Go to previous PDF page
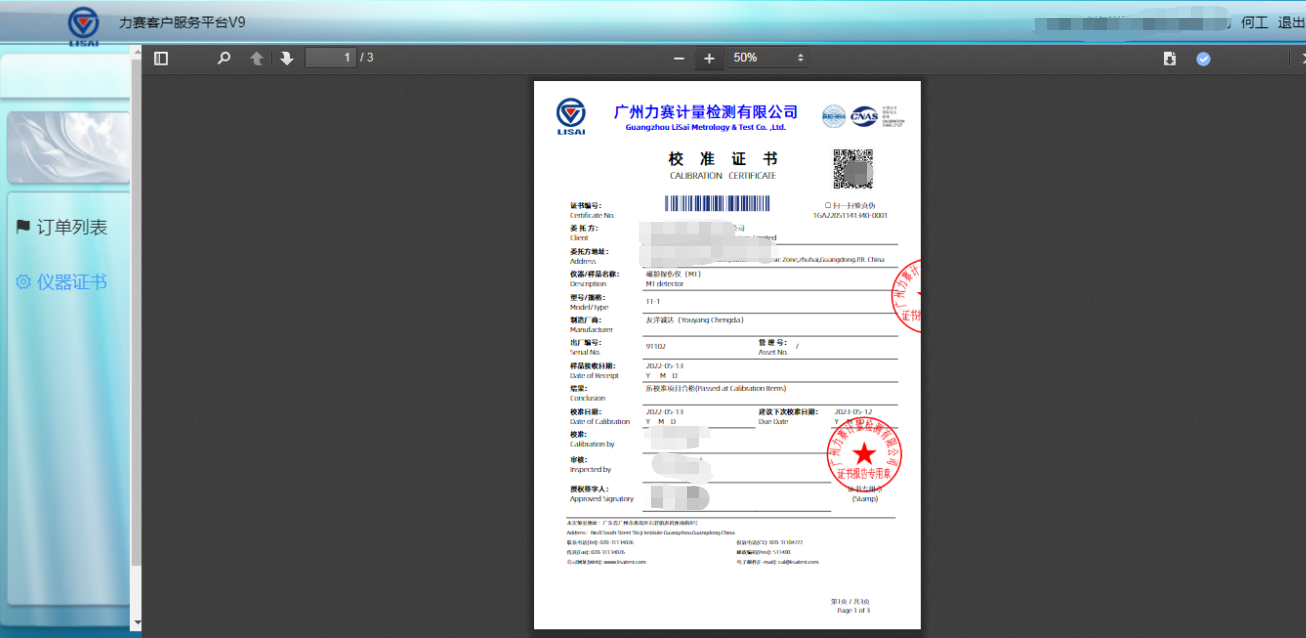 pyautogui.click(x=257, y=59)
